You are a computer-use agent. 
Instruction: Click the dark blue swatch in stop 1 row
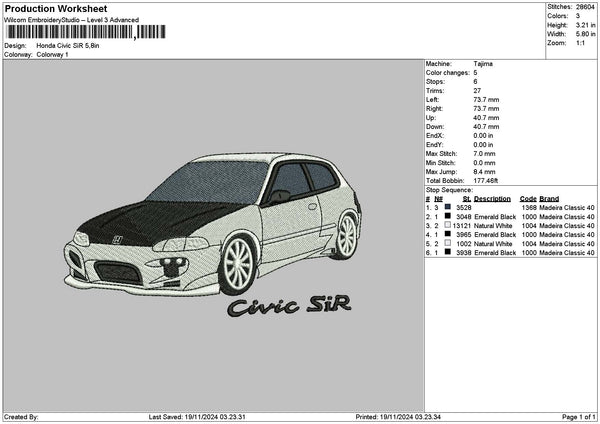click(x=447, y=207)
